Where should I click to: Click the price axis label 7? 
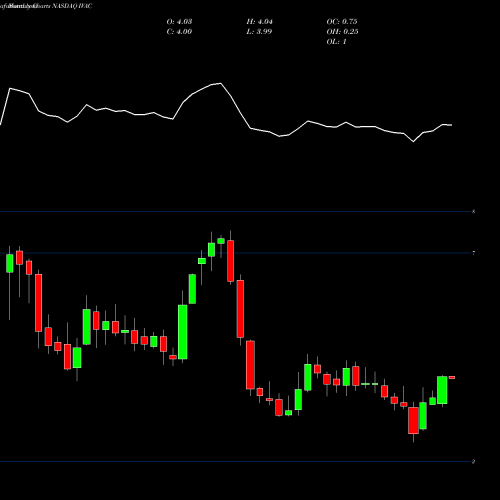pos(474,253)
